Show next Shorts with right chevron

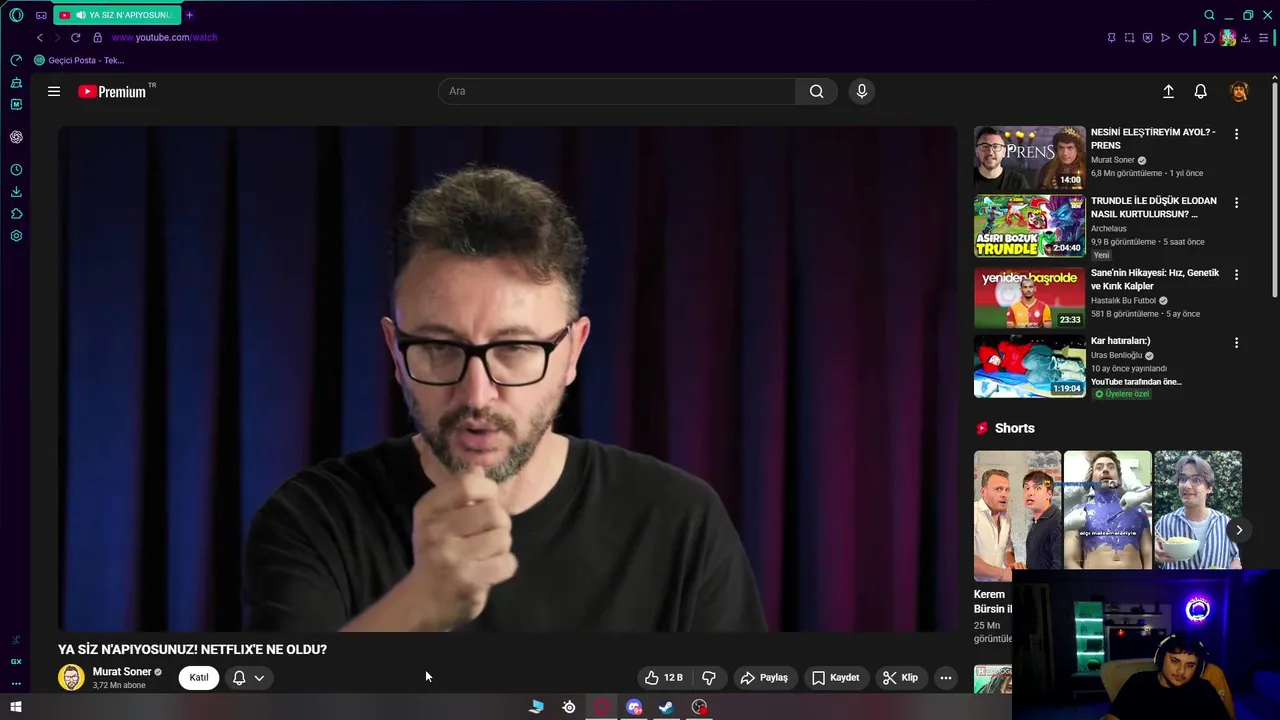click(1238, 531)
